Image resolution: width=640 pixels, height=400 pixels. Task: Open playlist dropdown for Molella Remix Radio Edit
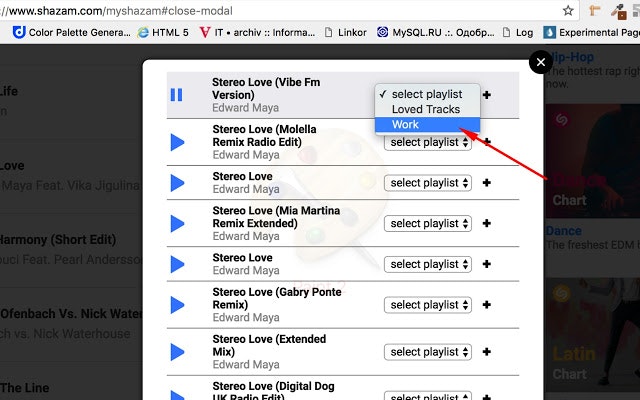pos(428,142)
